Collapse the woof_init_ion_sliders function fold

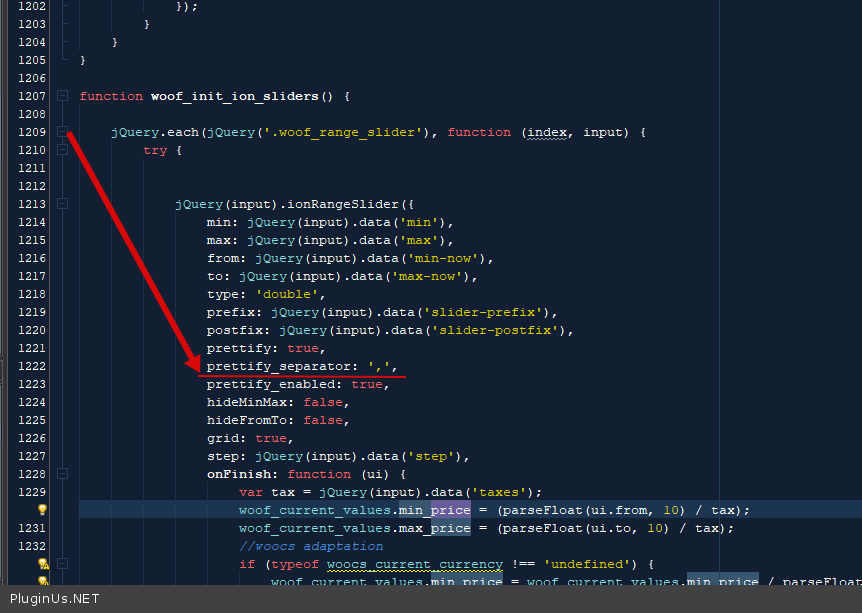coord(62,96)
